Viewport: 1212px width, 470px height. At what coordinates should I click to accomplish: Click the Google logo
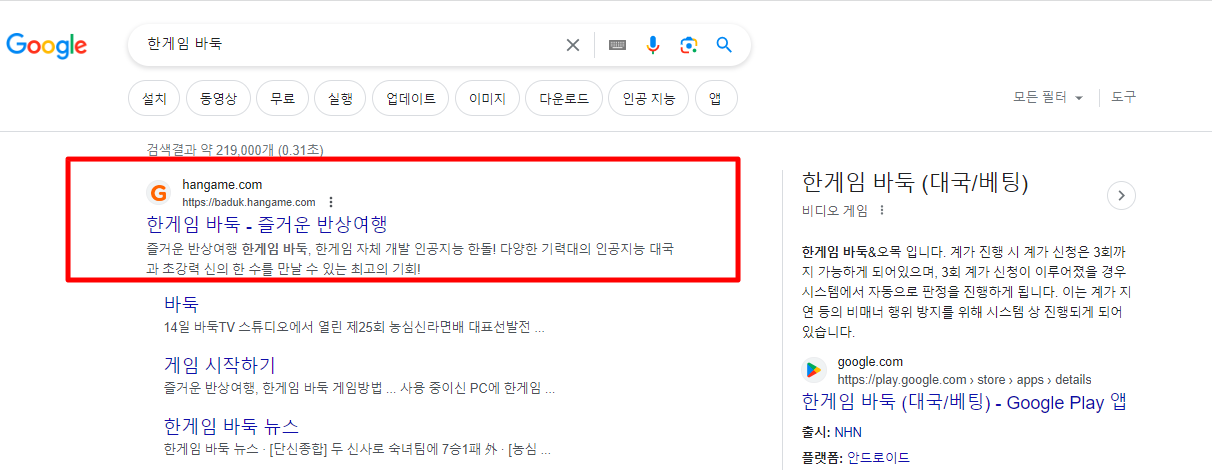pyautogui.click(x=47, y=45)
